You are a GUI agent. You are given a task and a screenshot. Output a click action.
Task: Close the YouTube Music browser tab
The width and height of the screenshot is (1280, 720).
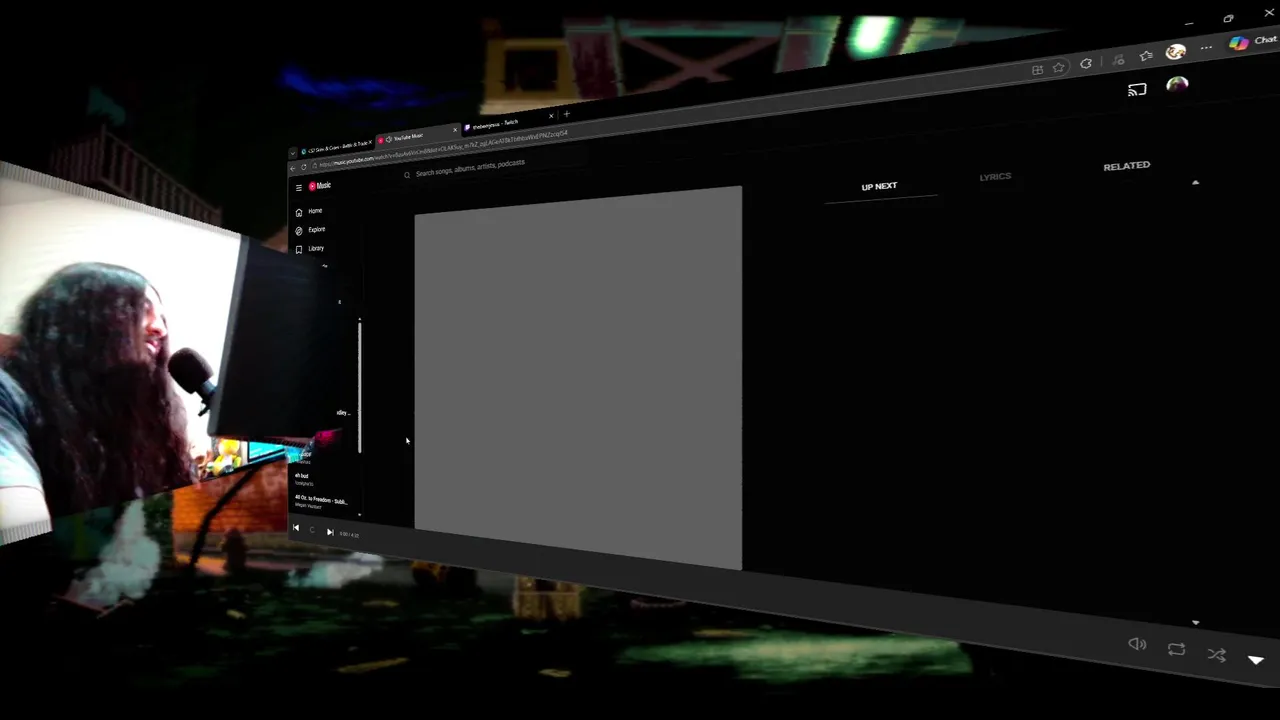tap(455, 130)
